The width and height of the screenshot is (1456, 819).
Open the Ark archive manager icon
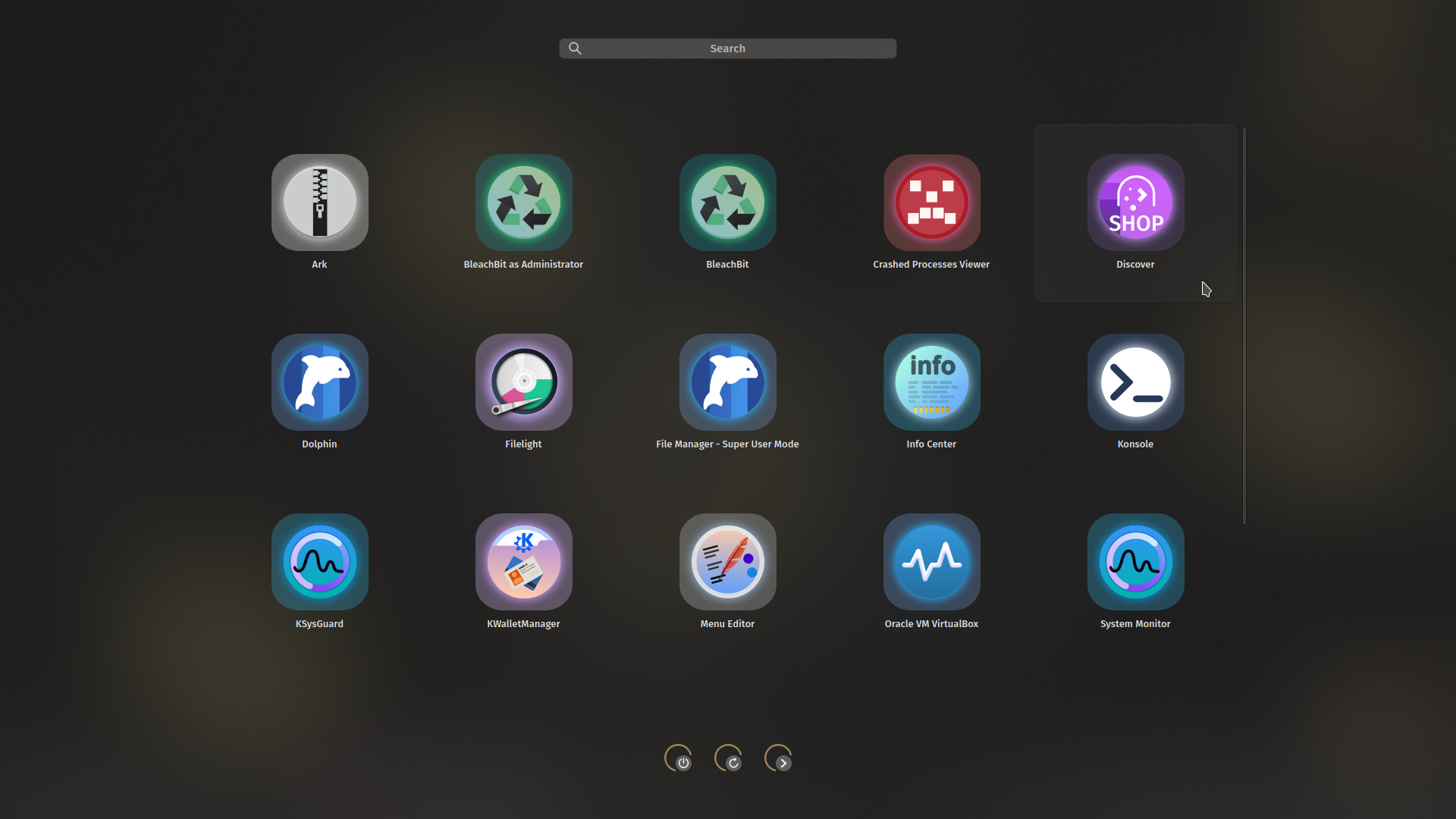pyautogui.click(x=319, y=202)
